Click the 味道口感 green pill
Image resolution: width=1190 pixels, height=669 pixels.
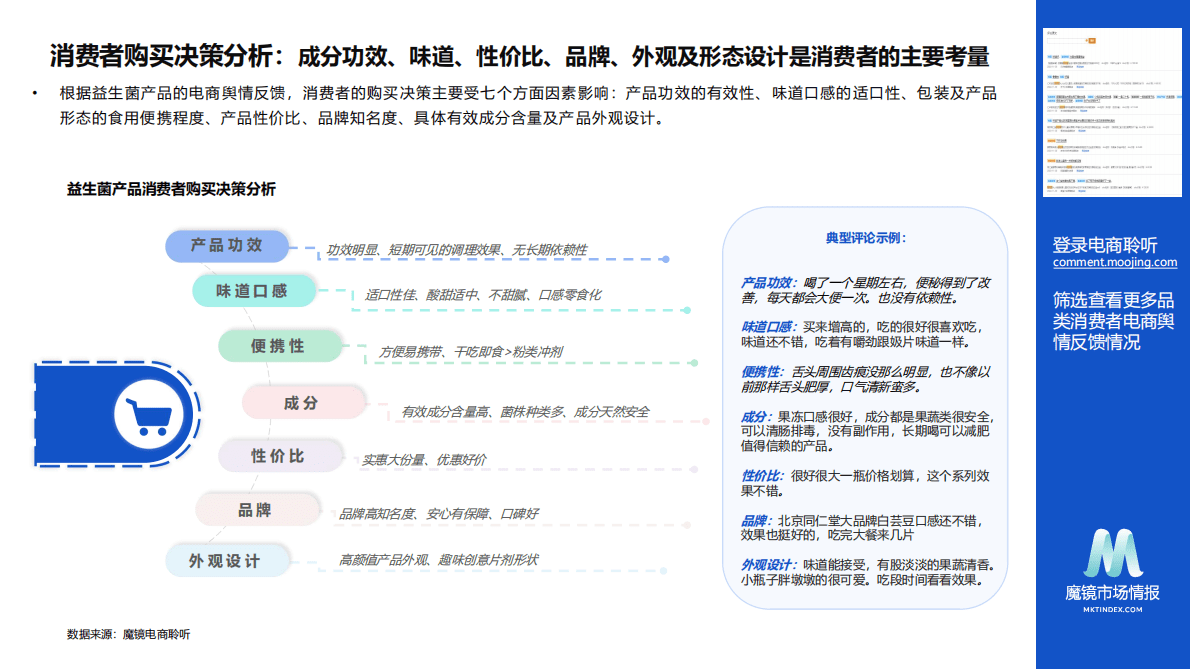click(254, 289)
